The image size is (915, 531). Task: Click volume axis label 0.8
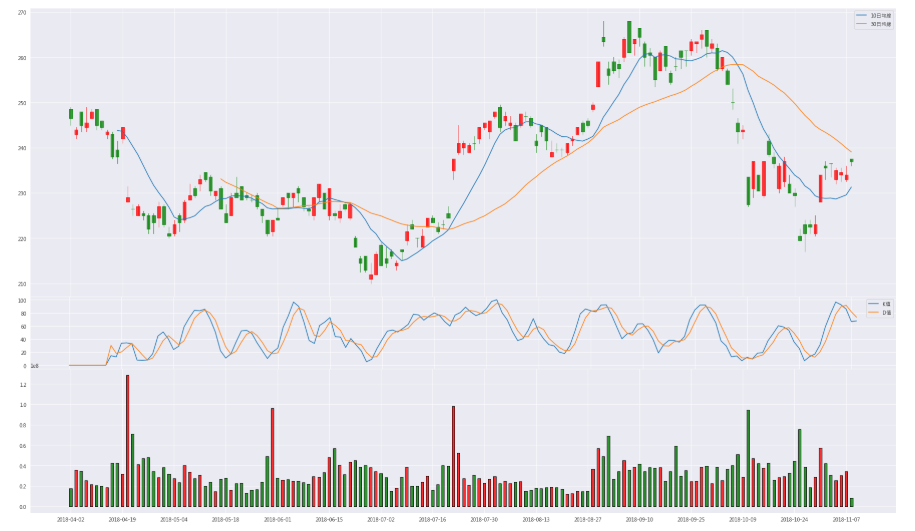click(23, 425)
